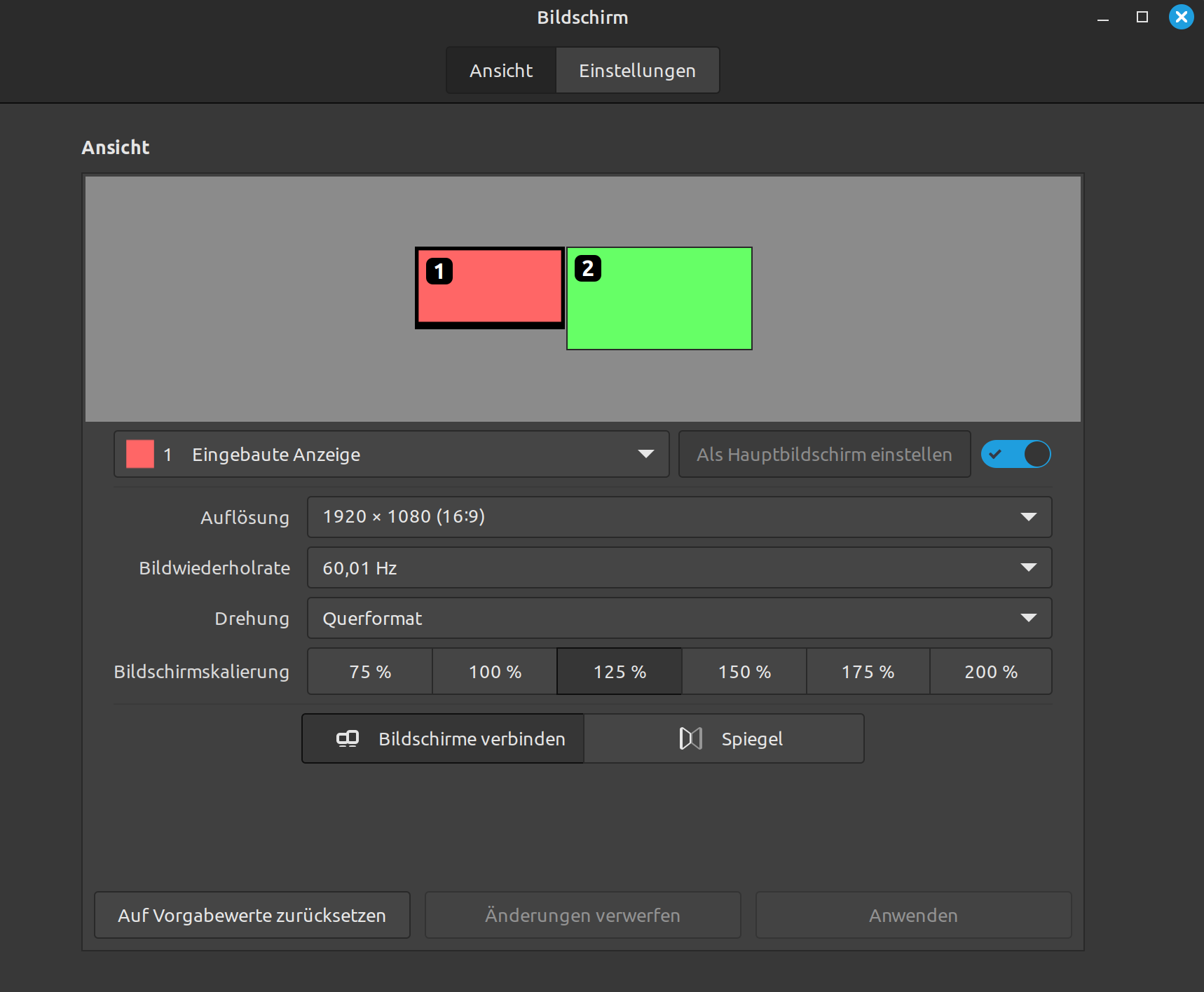This screenshot has height=992, width=1204.
Task: Open the Bildwiederholrate dropdown
Action: (x=679, y=567)
